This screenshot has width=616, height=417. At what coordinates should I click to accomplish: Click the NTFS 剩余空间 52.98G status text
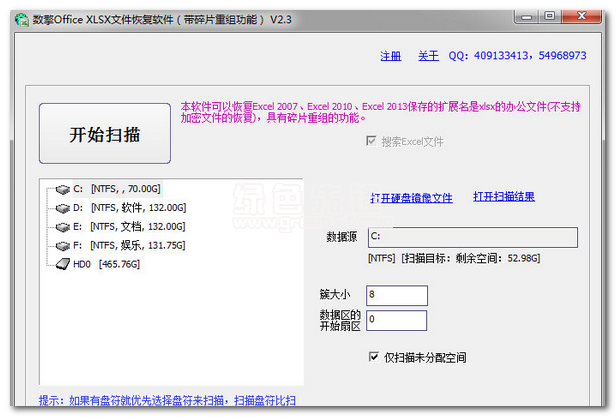coord(454,258)
